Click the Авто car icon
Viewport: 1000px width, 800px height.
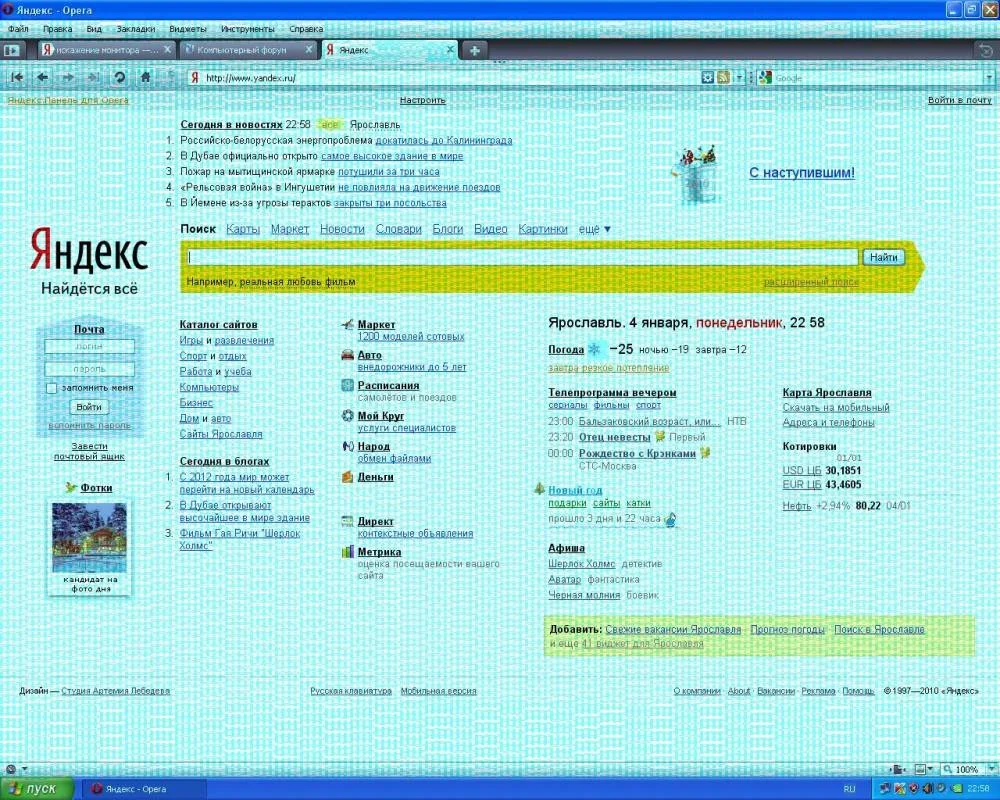347,355
